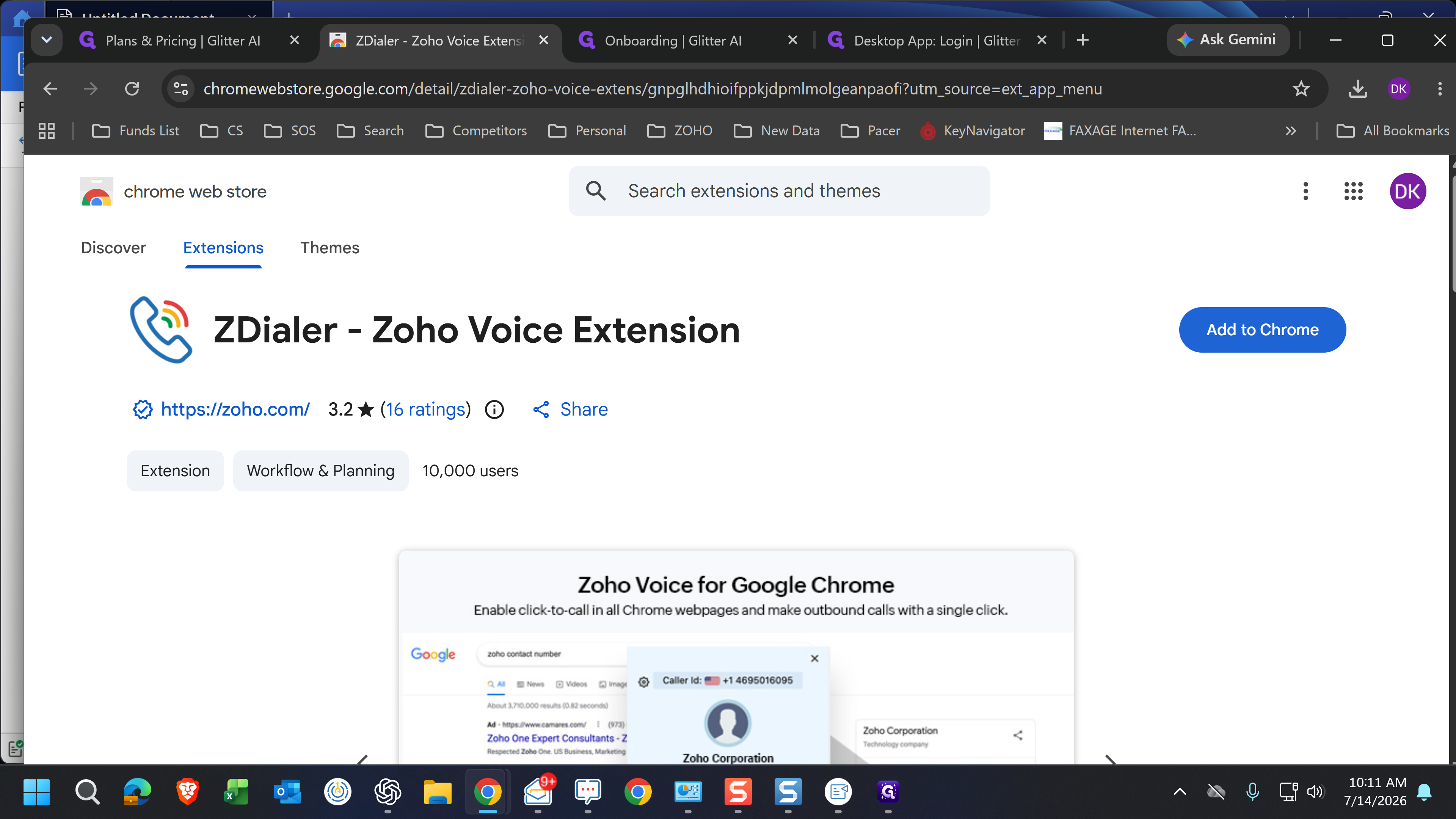
Task: Open the Pacer bookmark folder
Action: click(871, 130)
